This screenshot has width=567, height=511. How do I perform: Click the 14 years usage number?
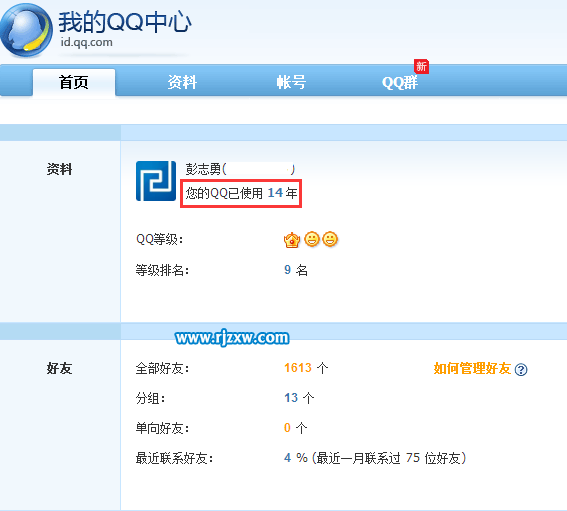(275, 193)
